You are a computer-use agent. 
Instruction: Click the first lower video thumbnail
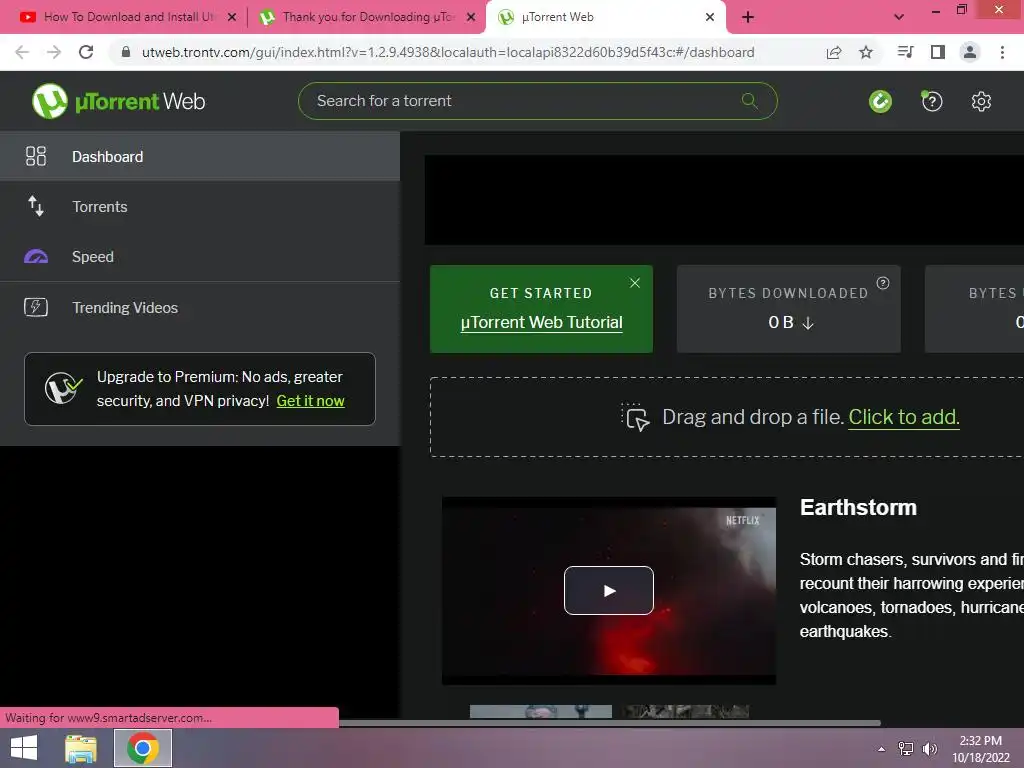coord(541,712)
